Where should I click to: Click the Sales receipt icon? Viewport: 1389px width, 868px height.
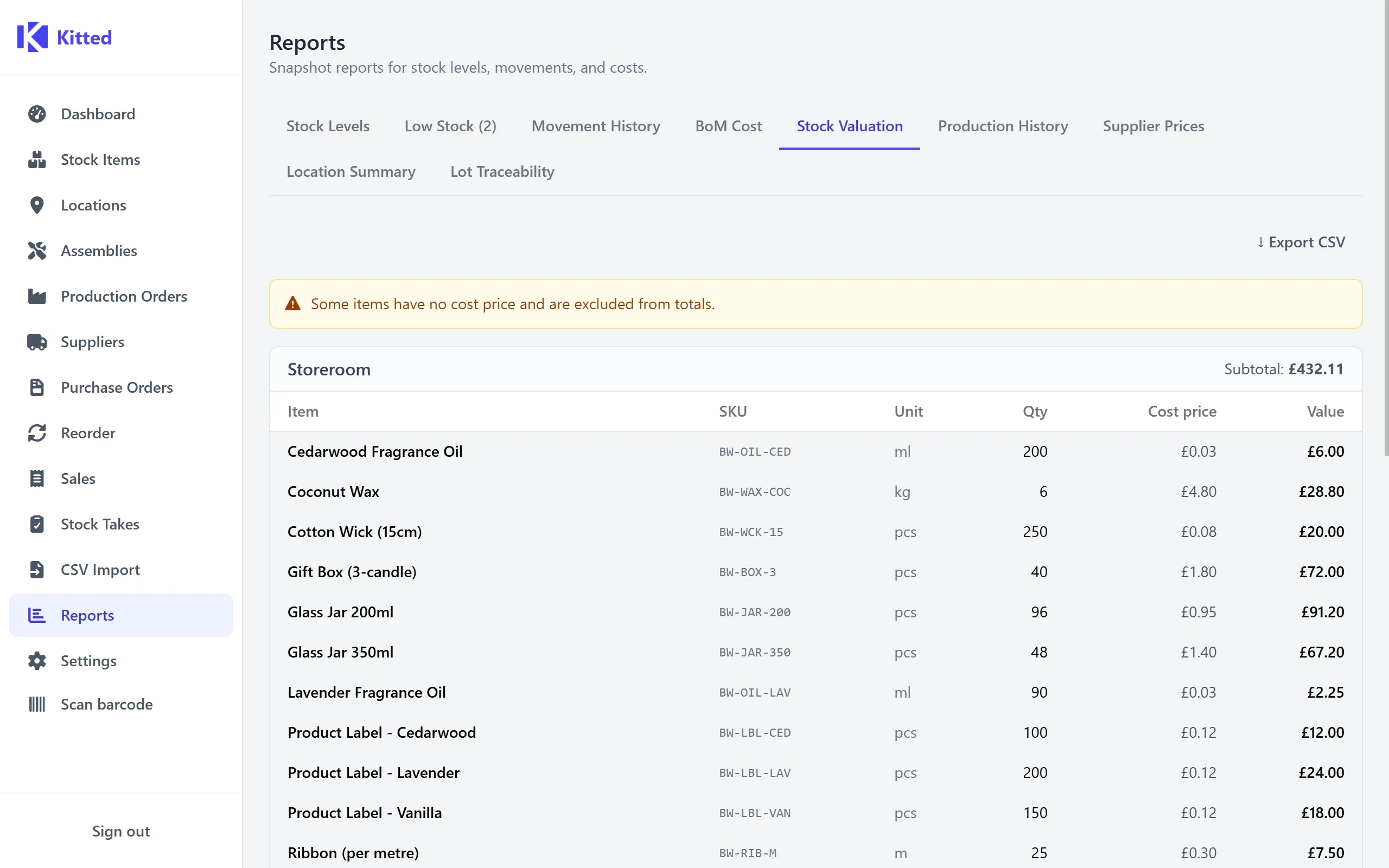pyautogui.click(x=37, y=479)
